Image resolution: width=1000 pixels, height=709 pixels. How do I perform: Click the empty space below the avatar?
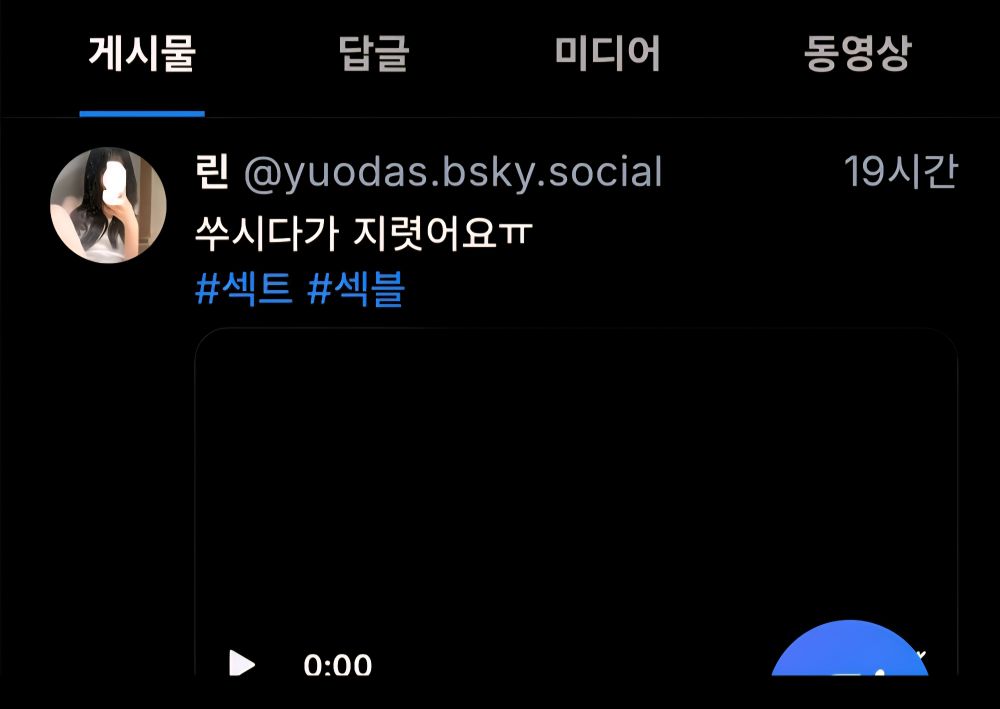click(108, 446)
